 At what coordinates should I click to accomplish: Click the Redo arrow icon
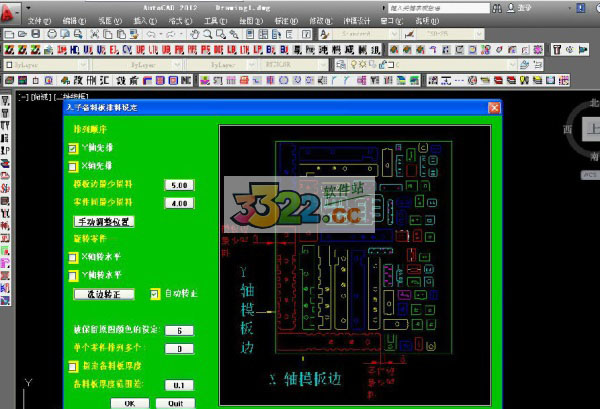(x=171, y=34)
